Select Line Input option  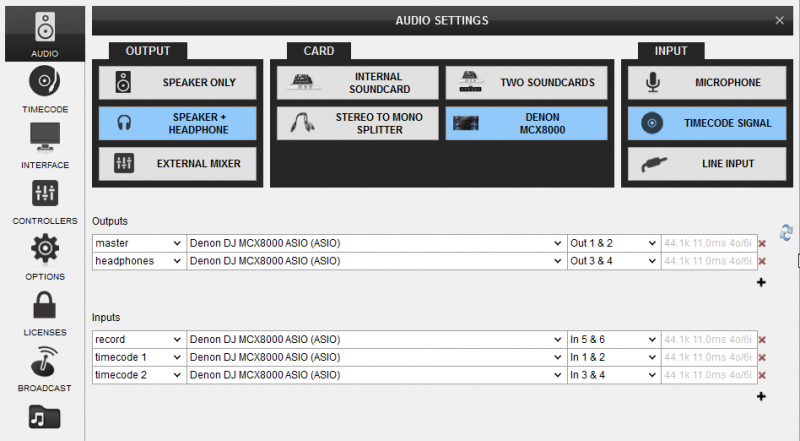point(707,163)
